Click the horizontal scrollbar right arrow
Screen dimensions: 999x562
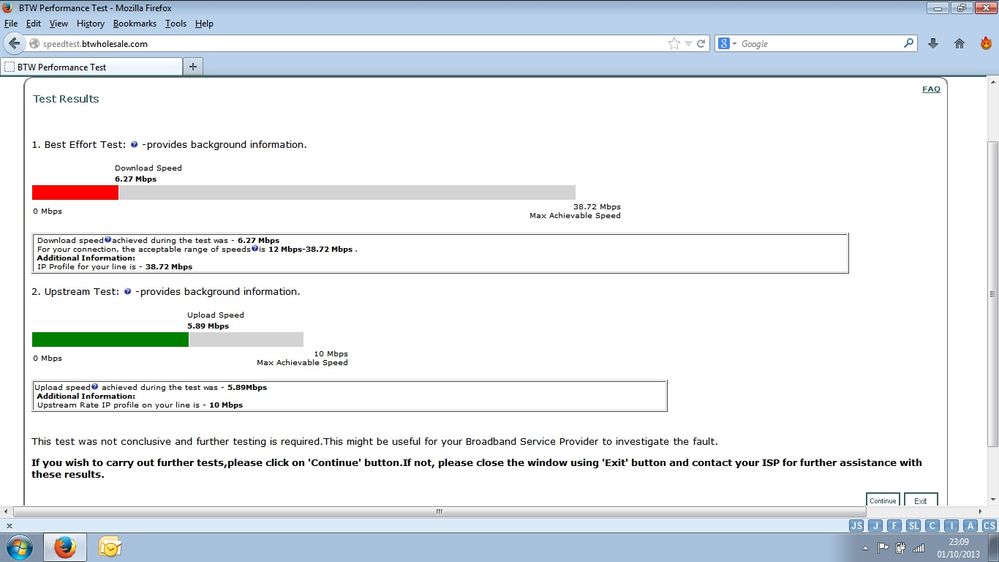pyautogui.click(x=980, y=511)
